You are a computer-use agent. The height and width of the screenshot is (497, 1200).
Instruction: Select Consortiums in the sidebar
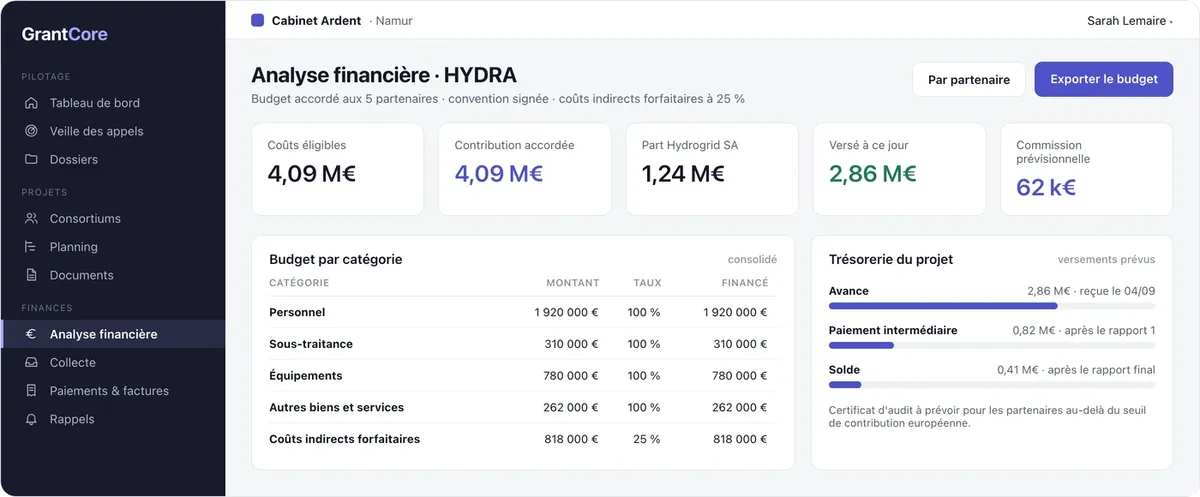113,218
